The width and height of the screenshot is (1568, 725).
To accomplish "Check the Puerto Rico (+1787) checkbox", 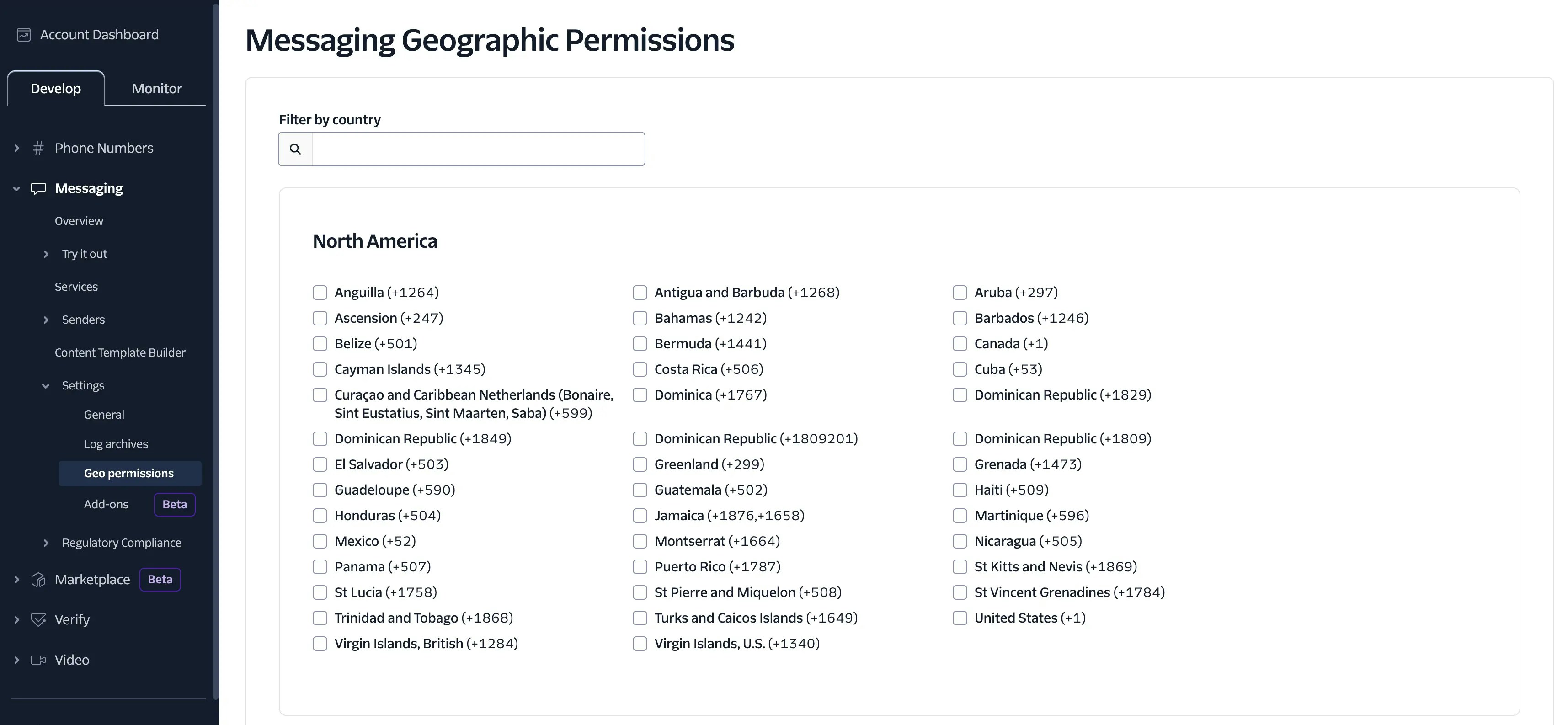I will [640, 567].
